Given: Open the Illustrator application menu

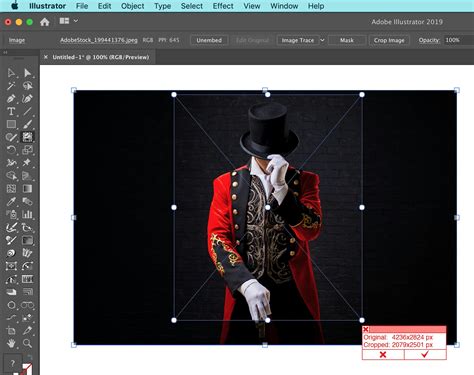Looking at the screenshot, I should click(x=47, y=6).
